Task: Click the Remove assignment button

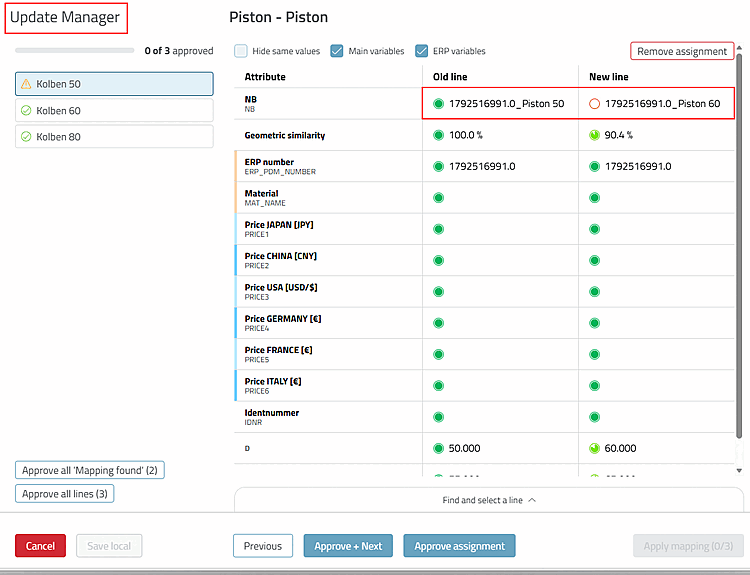Action: [682, 51]
